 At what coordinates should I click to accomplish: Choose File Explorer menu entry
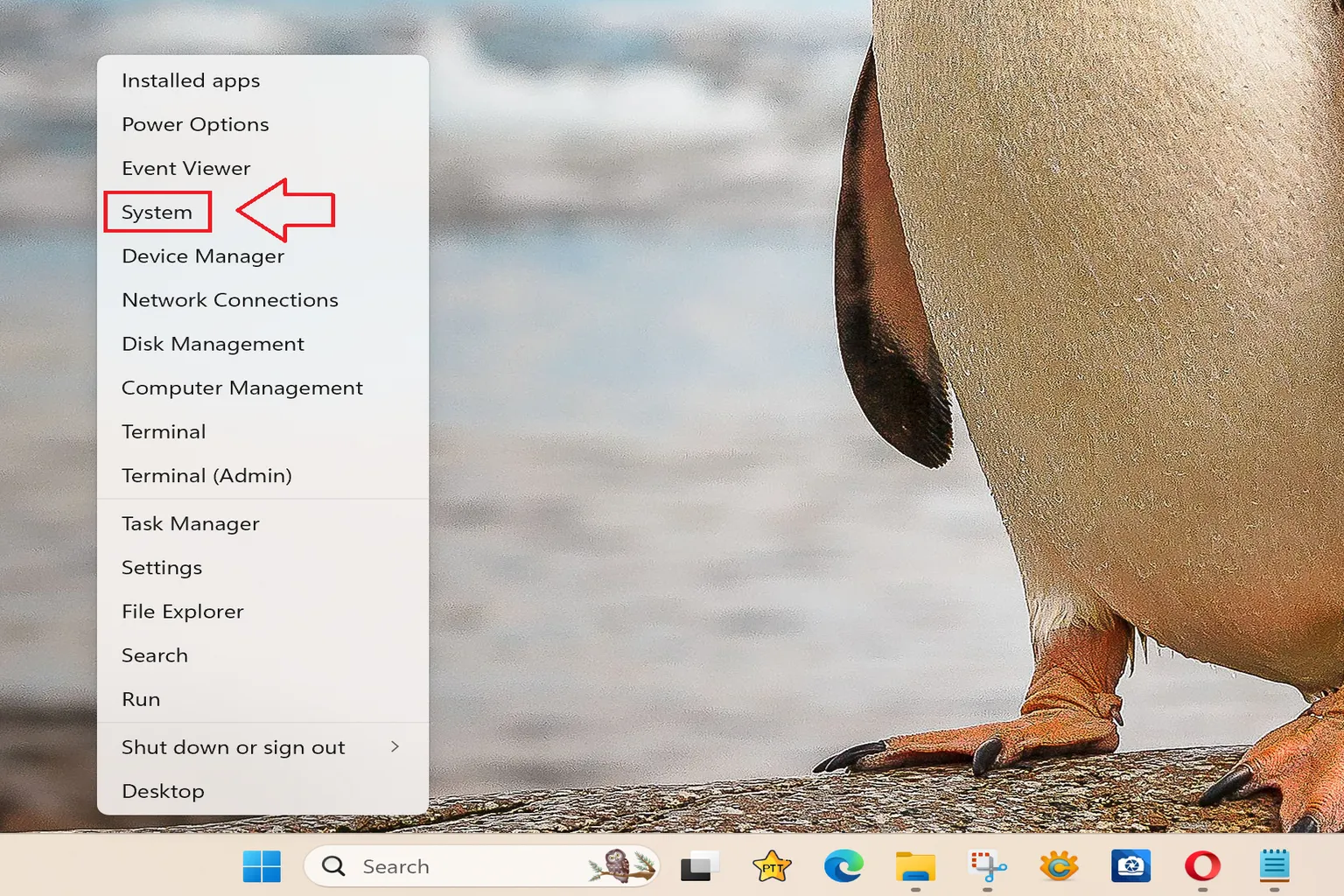(262, 611)
